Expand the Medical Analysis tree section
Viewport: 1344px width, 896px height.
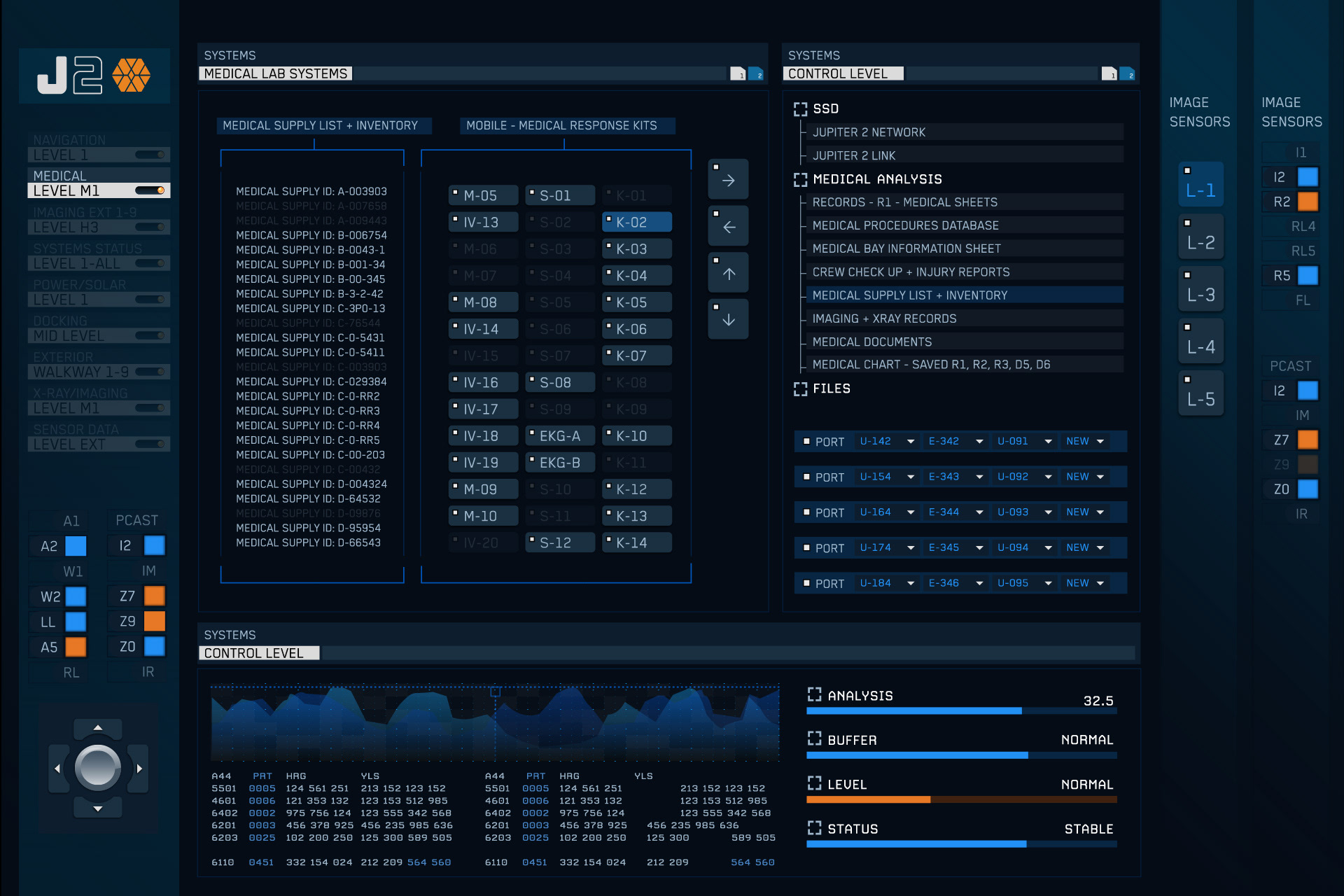point(800,180)
